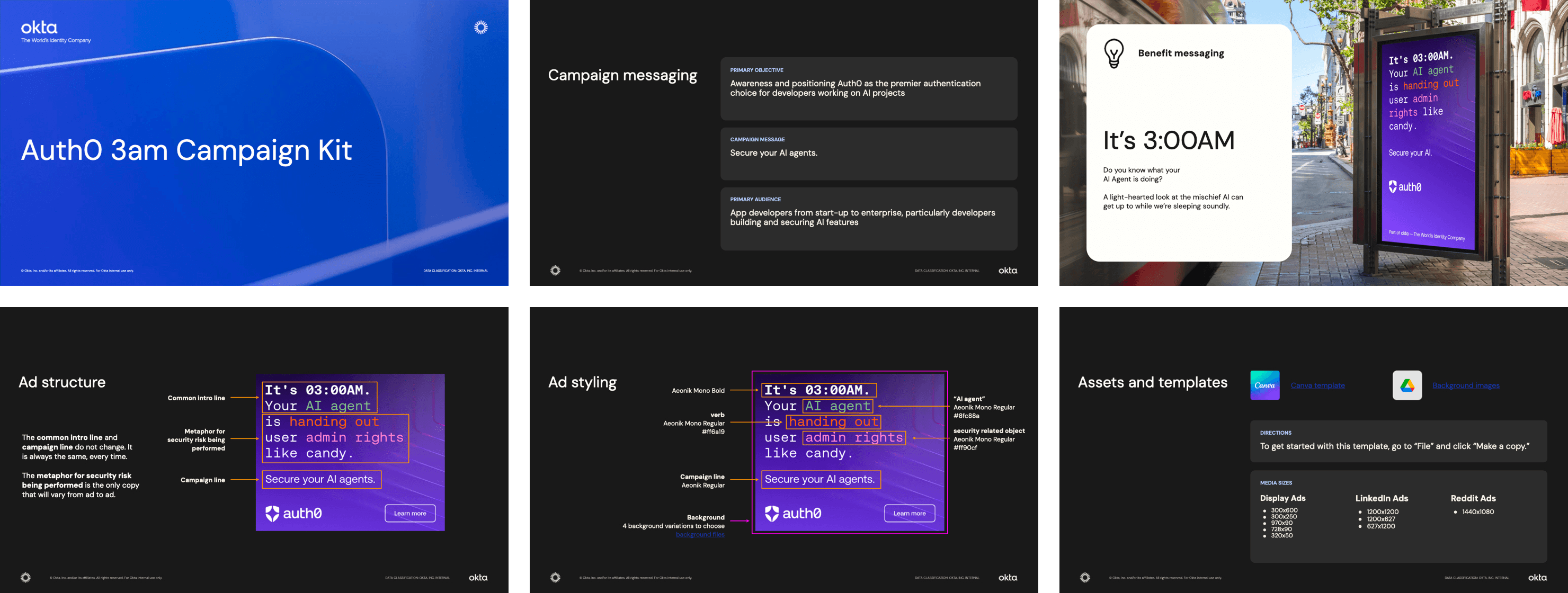1568x593 pixels.
Task: Click the sunburst icon on Campaign messaging slide
Action: click(x=555, y=271)
